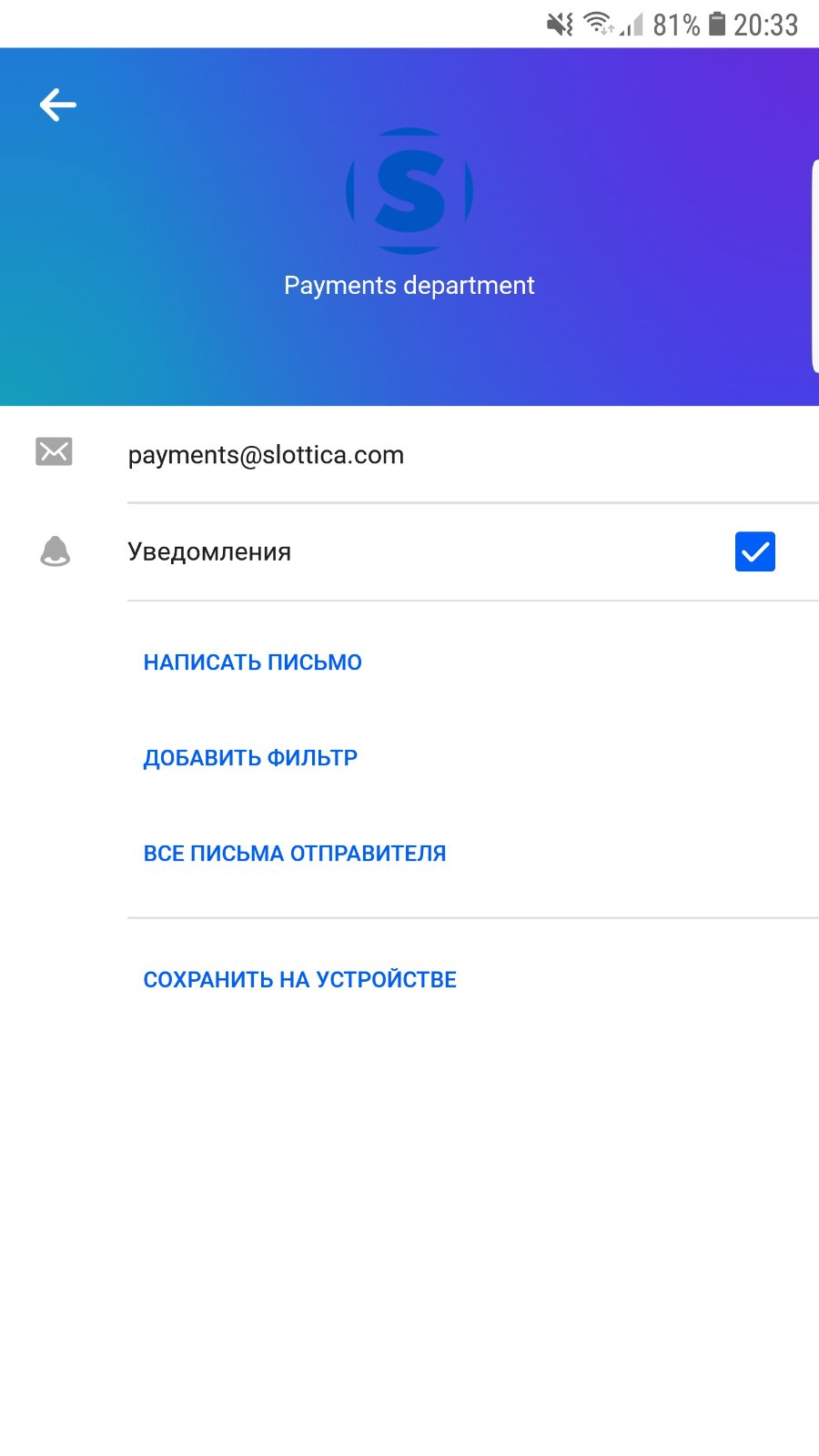
Task: Open ВСЕ ПИСЬМА ОТПРАВИТЕЛЯ
Action: tap(295, 854)
